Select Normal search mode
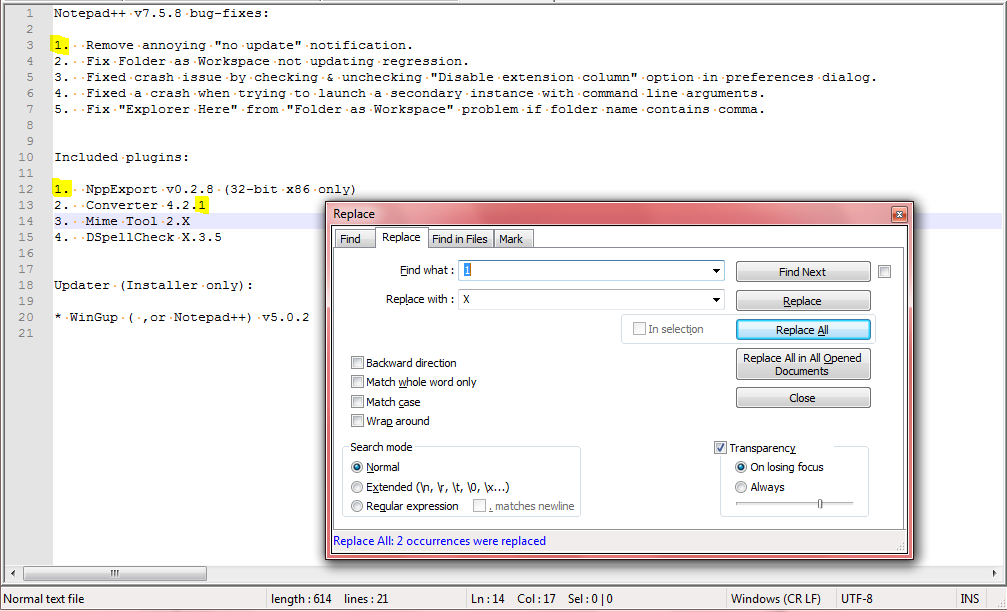The width and height of the screenshot is (1007, 612). [357, 467]
